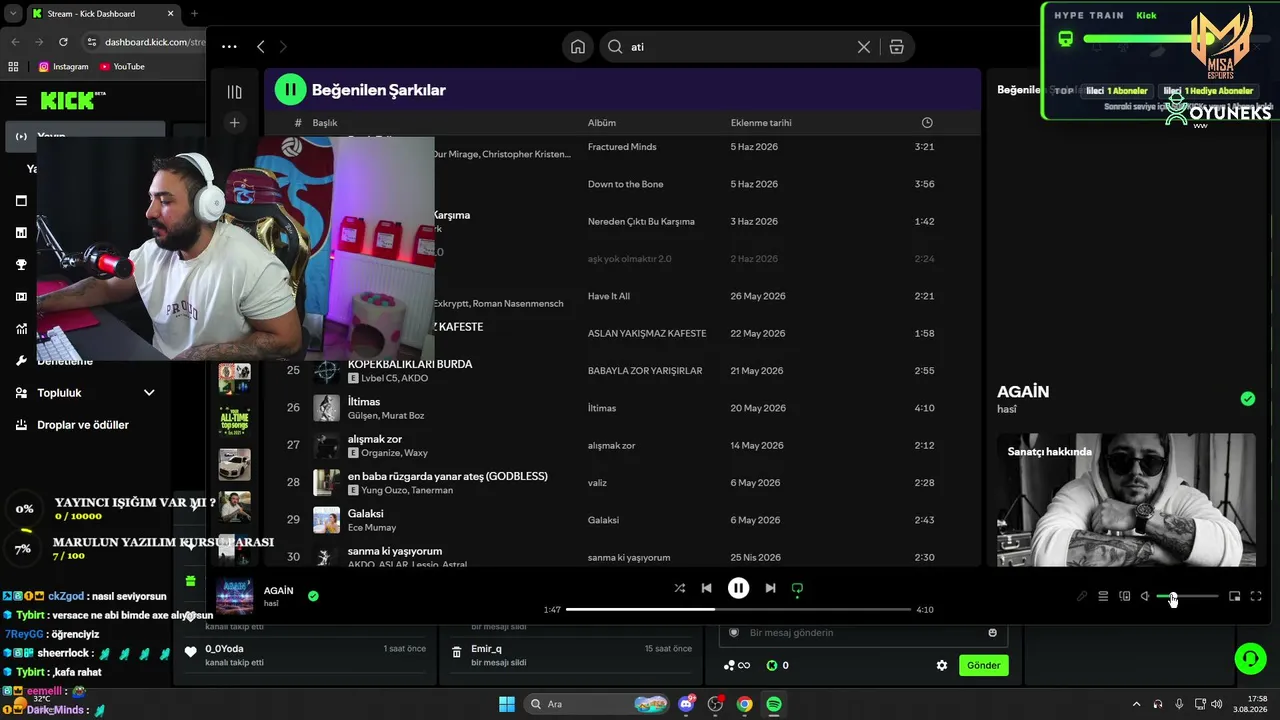Send chat message with Gönder button
The width and height of the screenshot is (1280, 720).
pyautogui.click(x=983, y=665)
